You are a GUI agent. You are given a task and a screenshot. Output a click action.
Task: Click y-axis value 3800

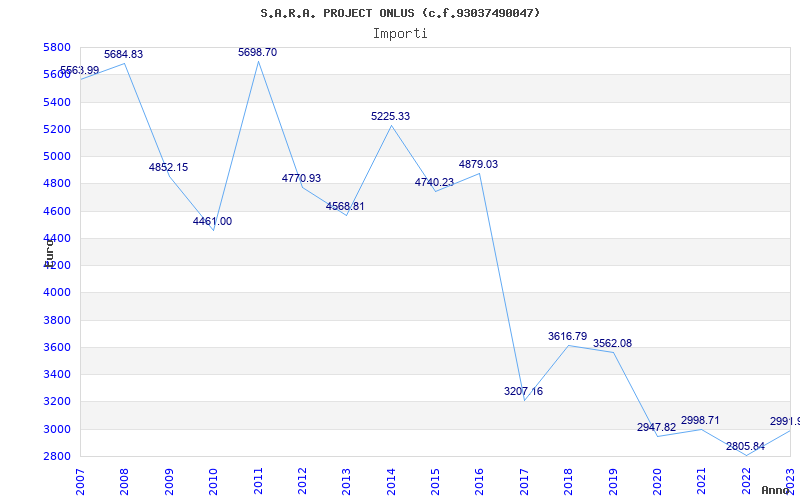(58, 320)
